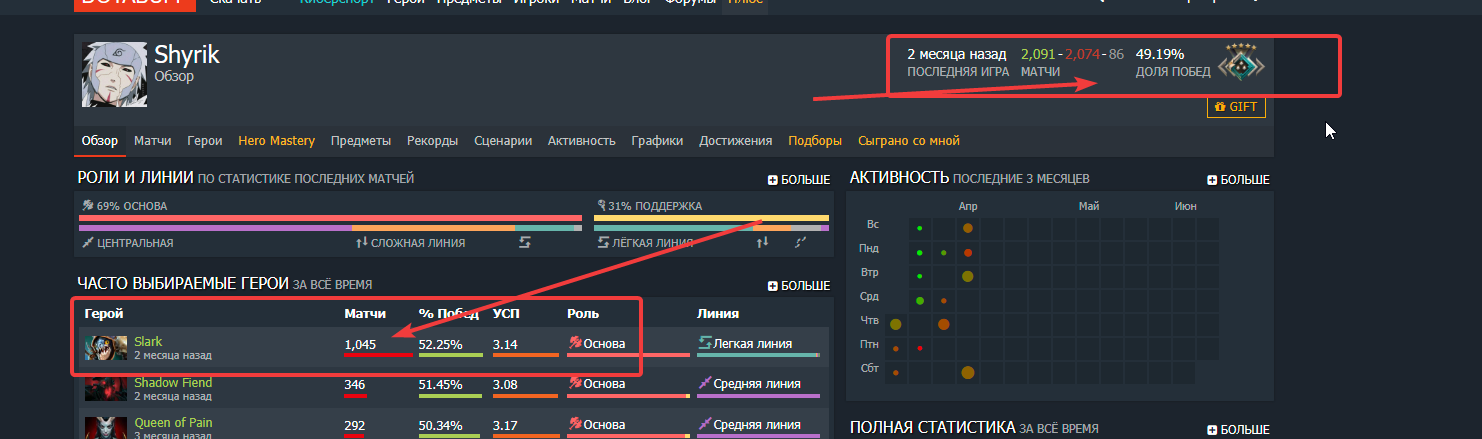Viewport: 1482px width, 439px height.
Task: Expand БОЛЬШЕ next to Полная статистика
Action: (x=1238, y=429)
